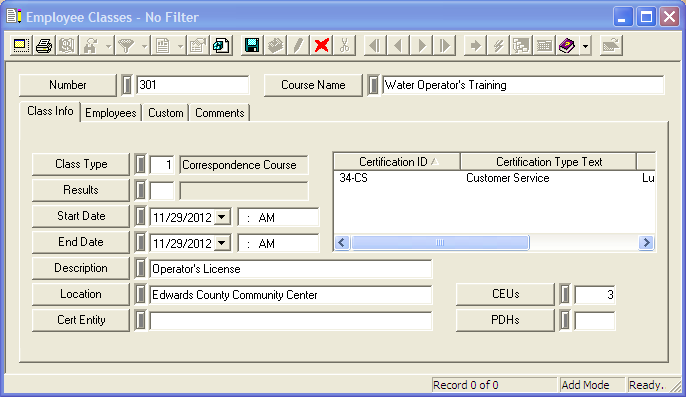This screenshot has width=686, height=397.
Task: Open the filter funnel's dropdown arrow
Action: pos(144,46)
